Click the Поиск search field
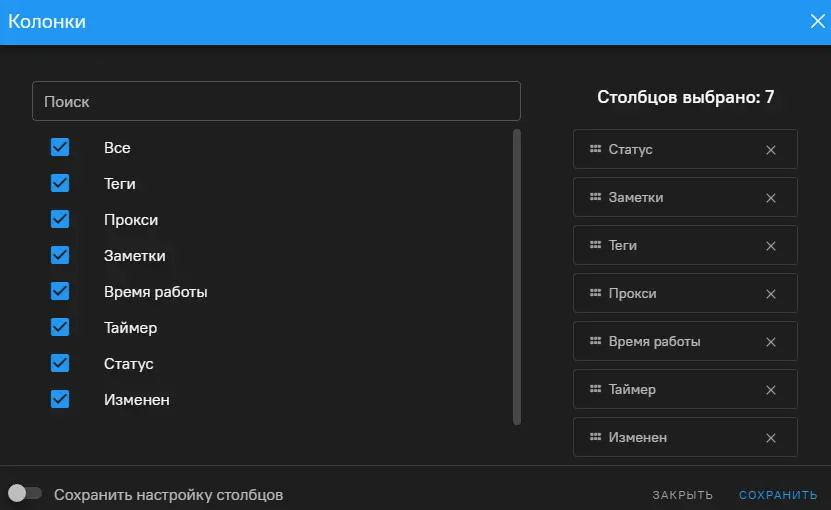831x510 pixels. (276, 102)
